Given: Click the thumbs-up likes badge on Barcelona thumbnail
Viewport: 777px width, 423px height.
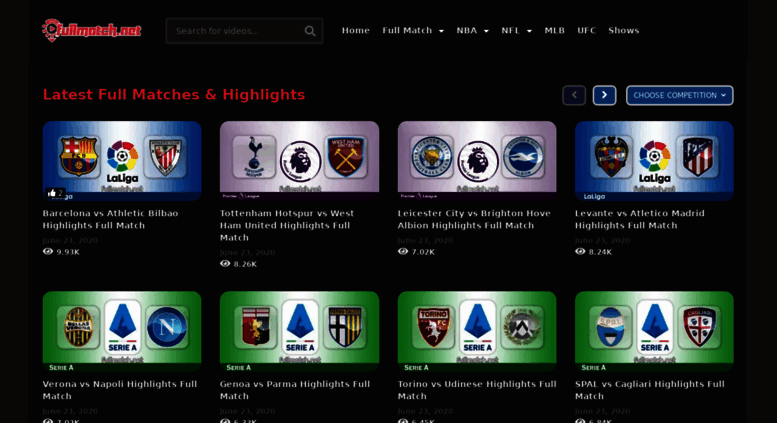Looking at the screenshot, I should (x=55, y=193).
